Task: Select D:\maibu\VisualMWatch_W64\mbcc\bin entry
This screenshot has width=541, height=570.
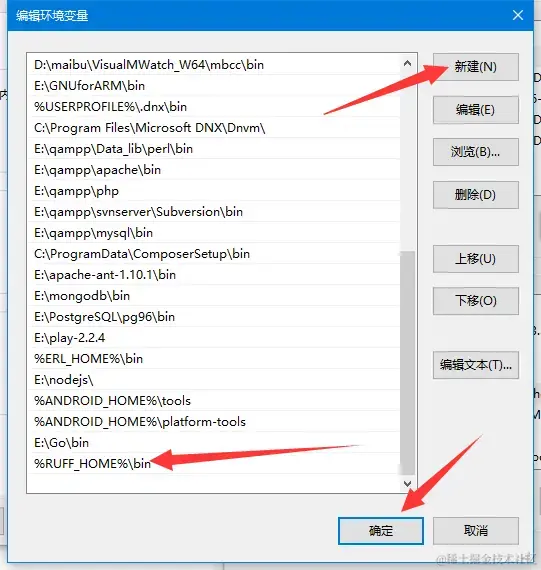Action: (x=214, y=65)
